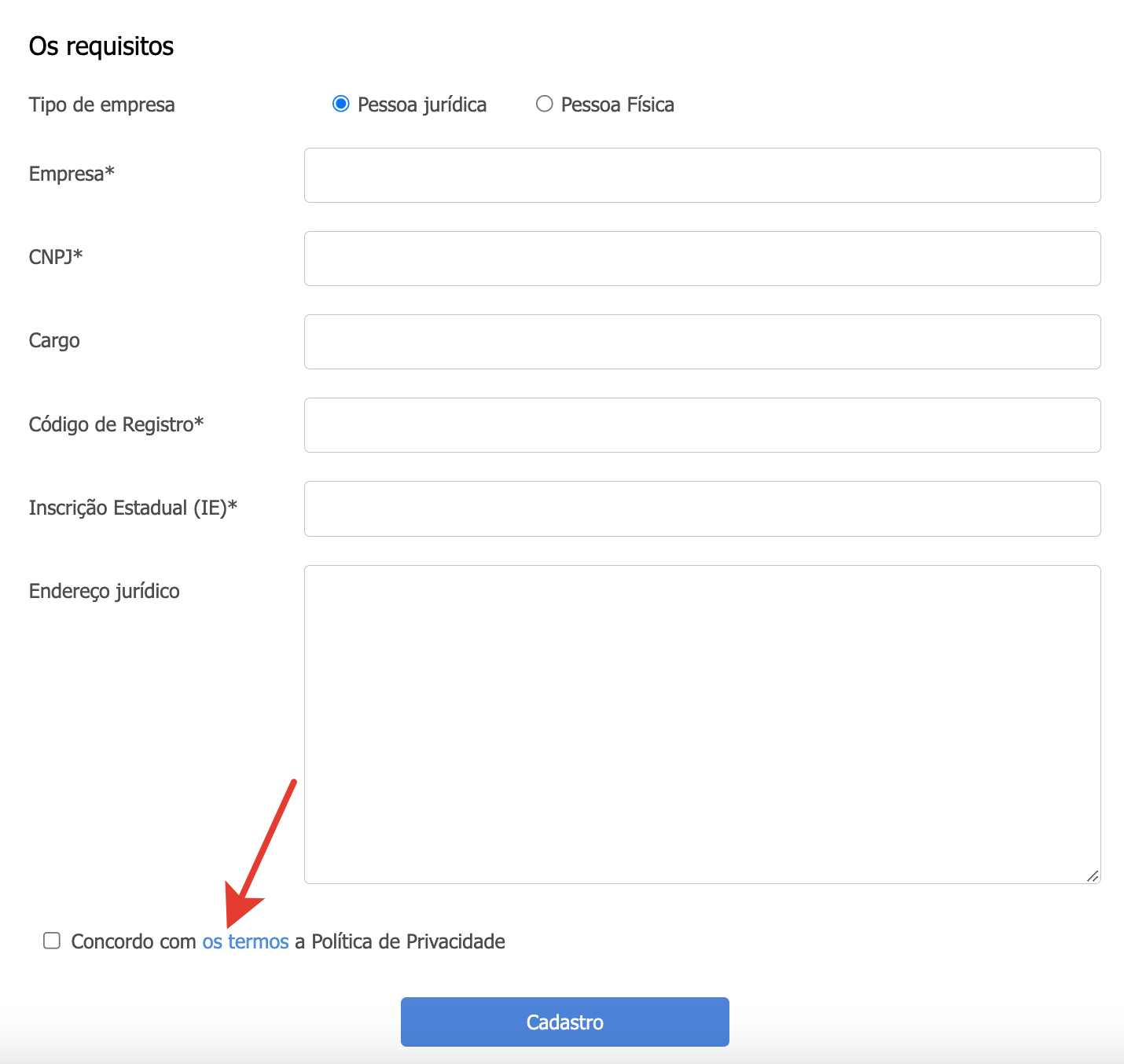Select the Pessoa jurídica radio button

[x=340, y=104]
